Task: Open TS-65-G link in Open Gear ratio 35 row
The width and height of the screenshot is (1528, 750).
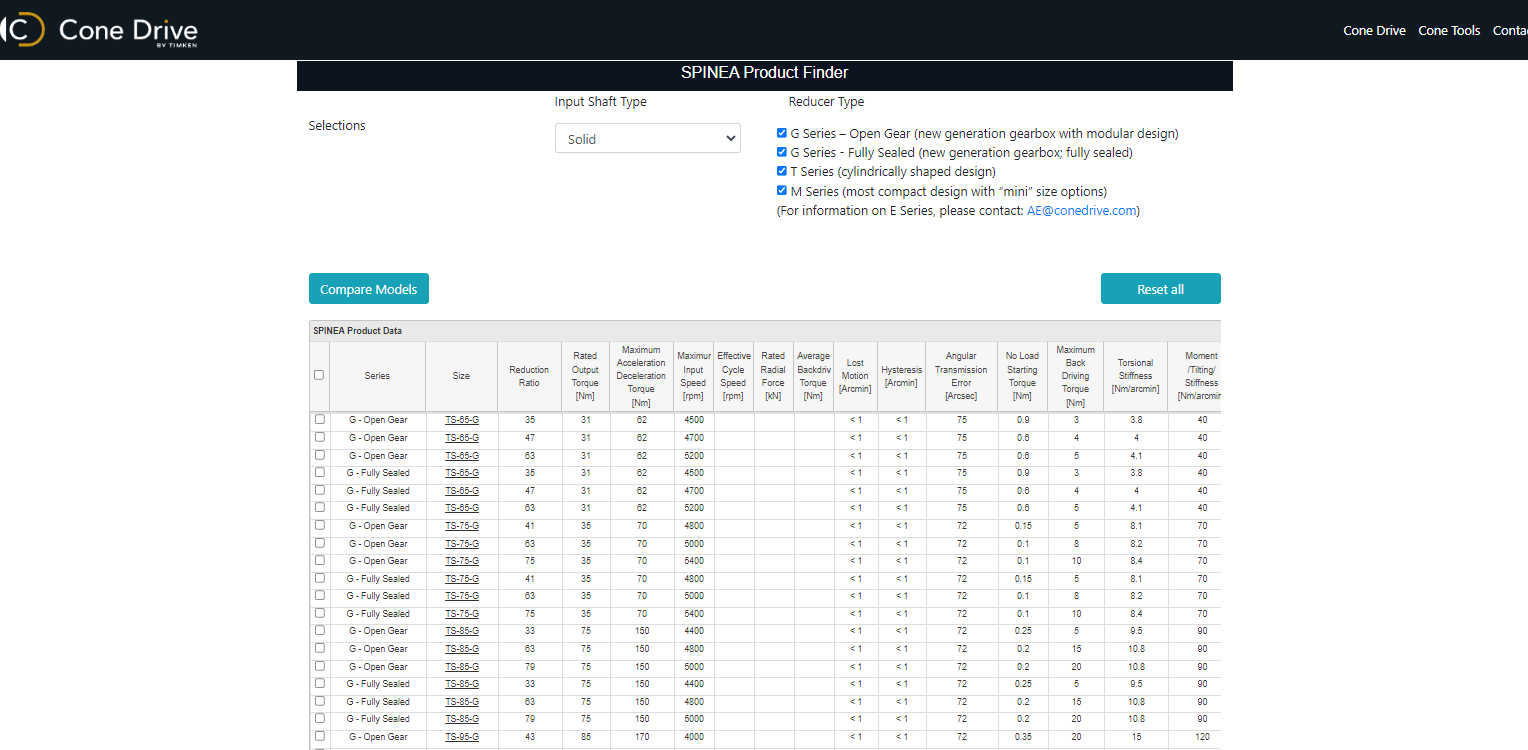Action: [462, 420]
